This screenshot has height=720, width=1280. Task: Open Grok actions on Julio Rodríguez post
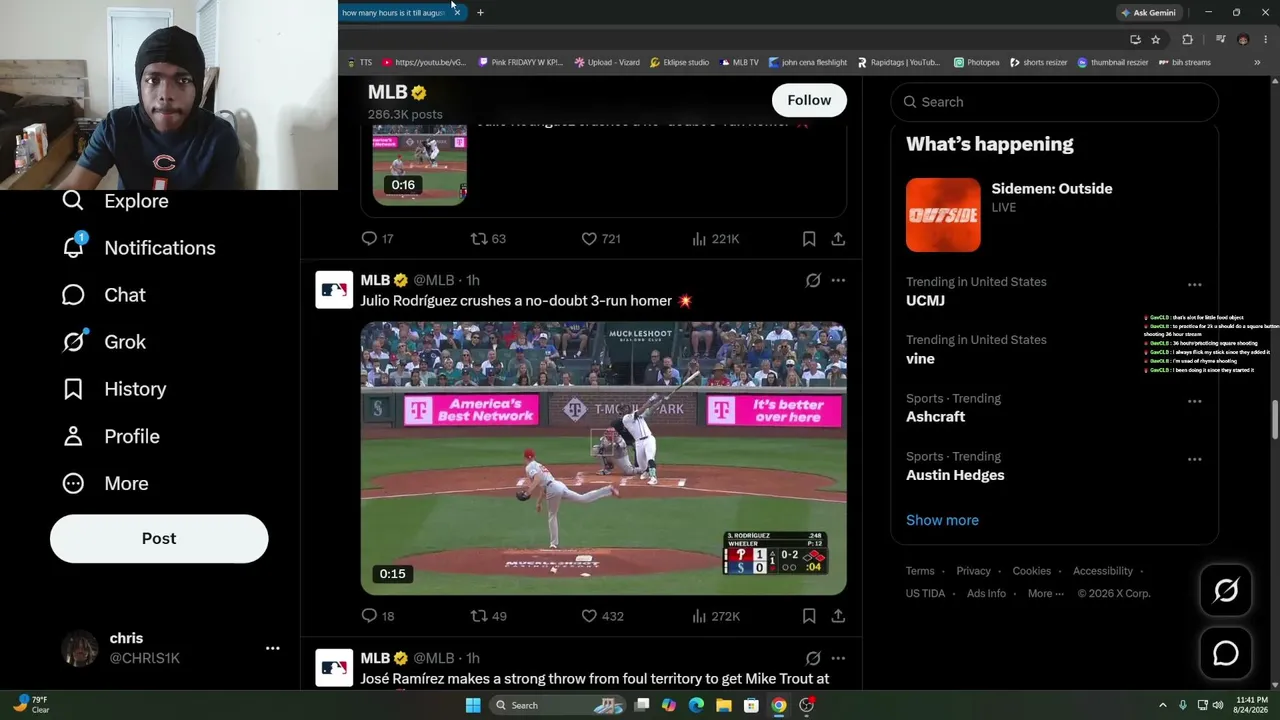coord(813,280)
